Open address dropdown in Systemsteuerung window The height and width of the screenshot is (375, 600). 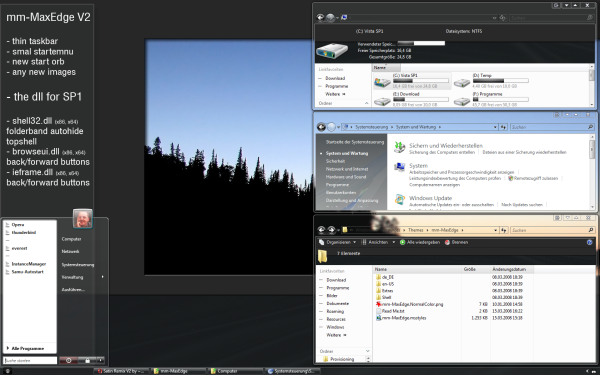pos(495,127)
